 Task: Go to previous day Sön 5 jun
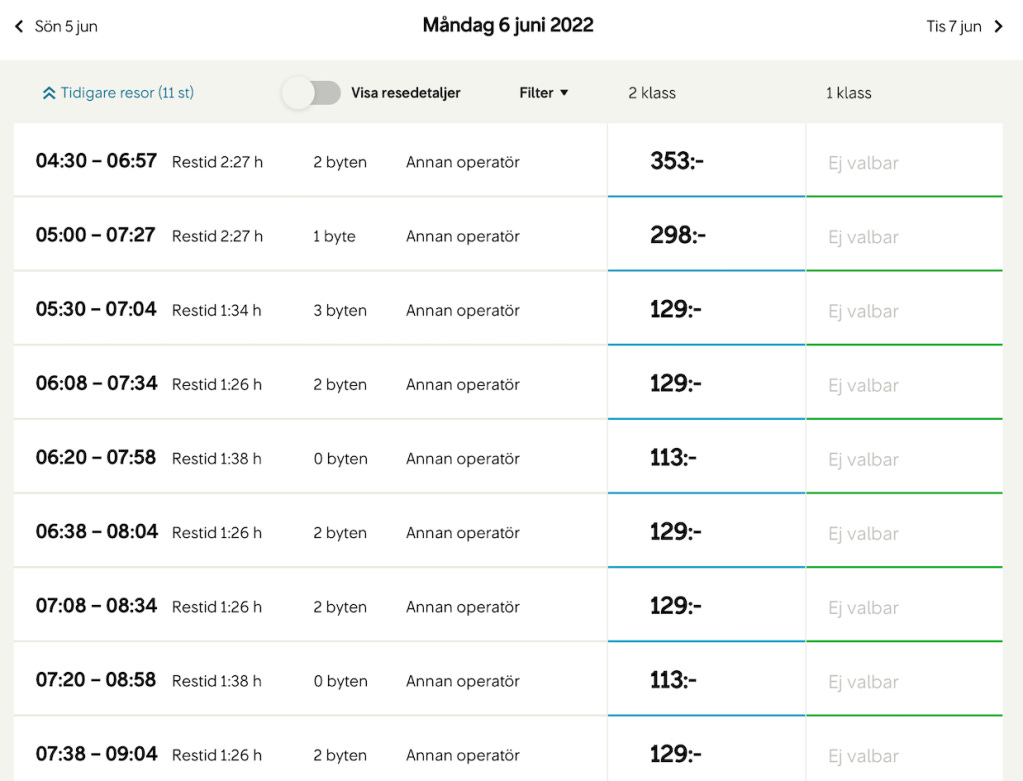click(56, 26)
